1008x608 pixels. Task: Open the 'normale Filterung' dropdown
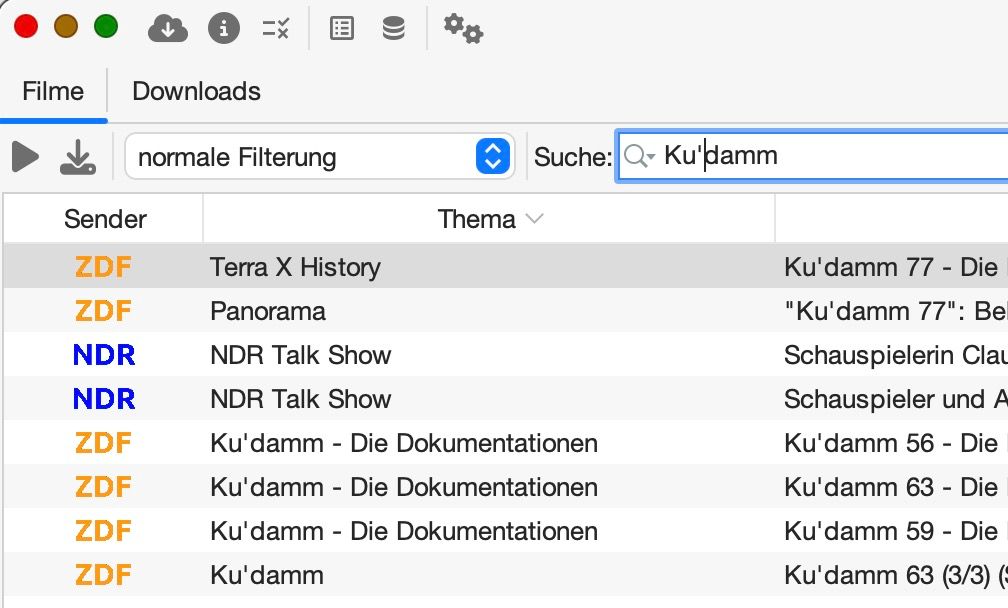pyautogui.click(x=318, y=157)
